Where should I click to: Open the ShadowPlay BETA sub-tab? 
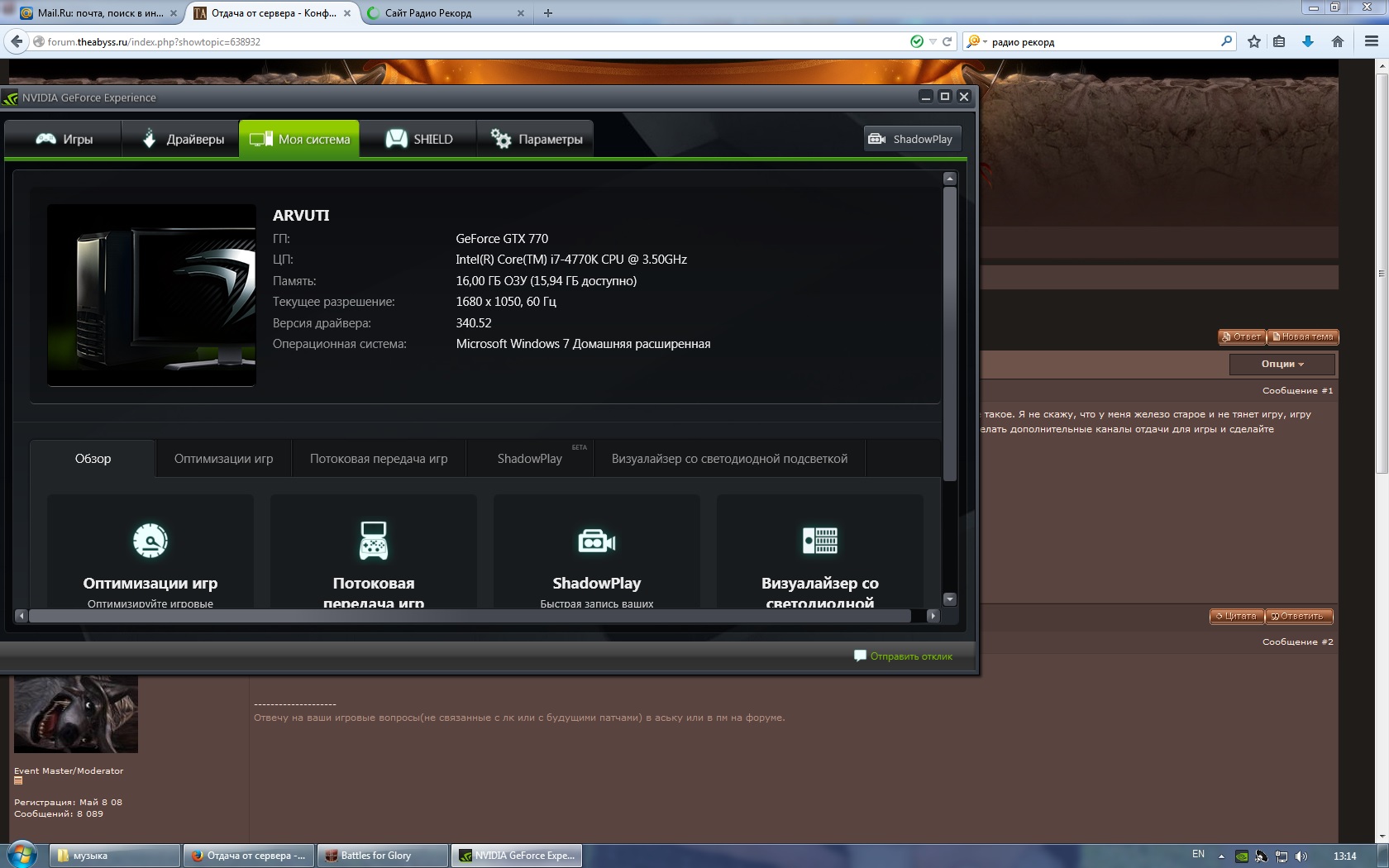(x=530, y=459)
